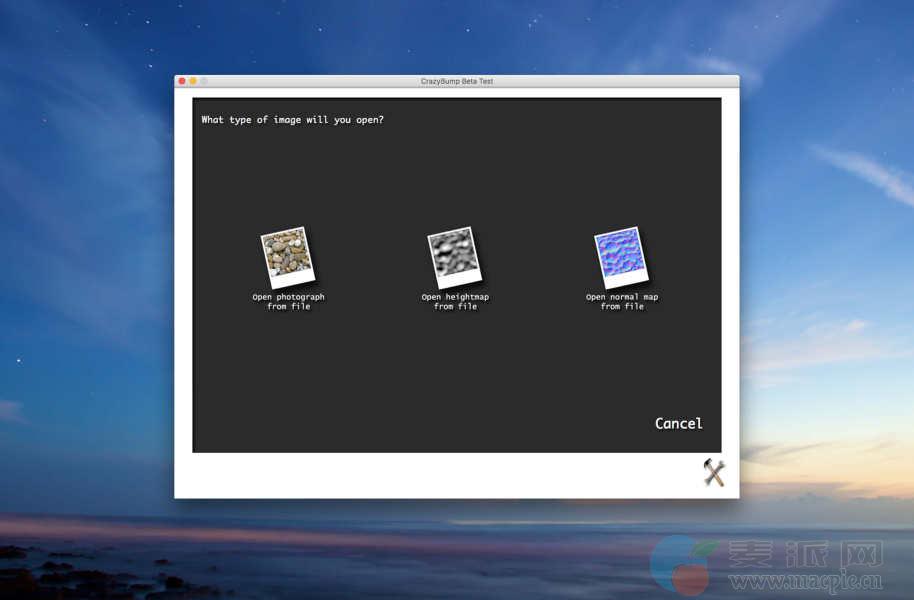Click the grayed-out zoom window button

pyautogui.click(x=204, y=81)
